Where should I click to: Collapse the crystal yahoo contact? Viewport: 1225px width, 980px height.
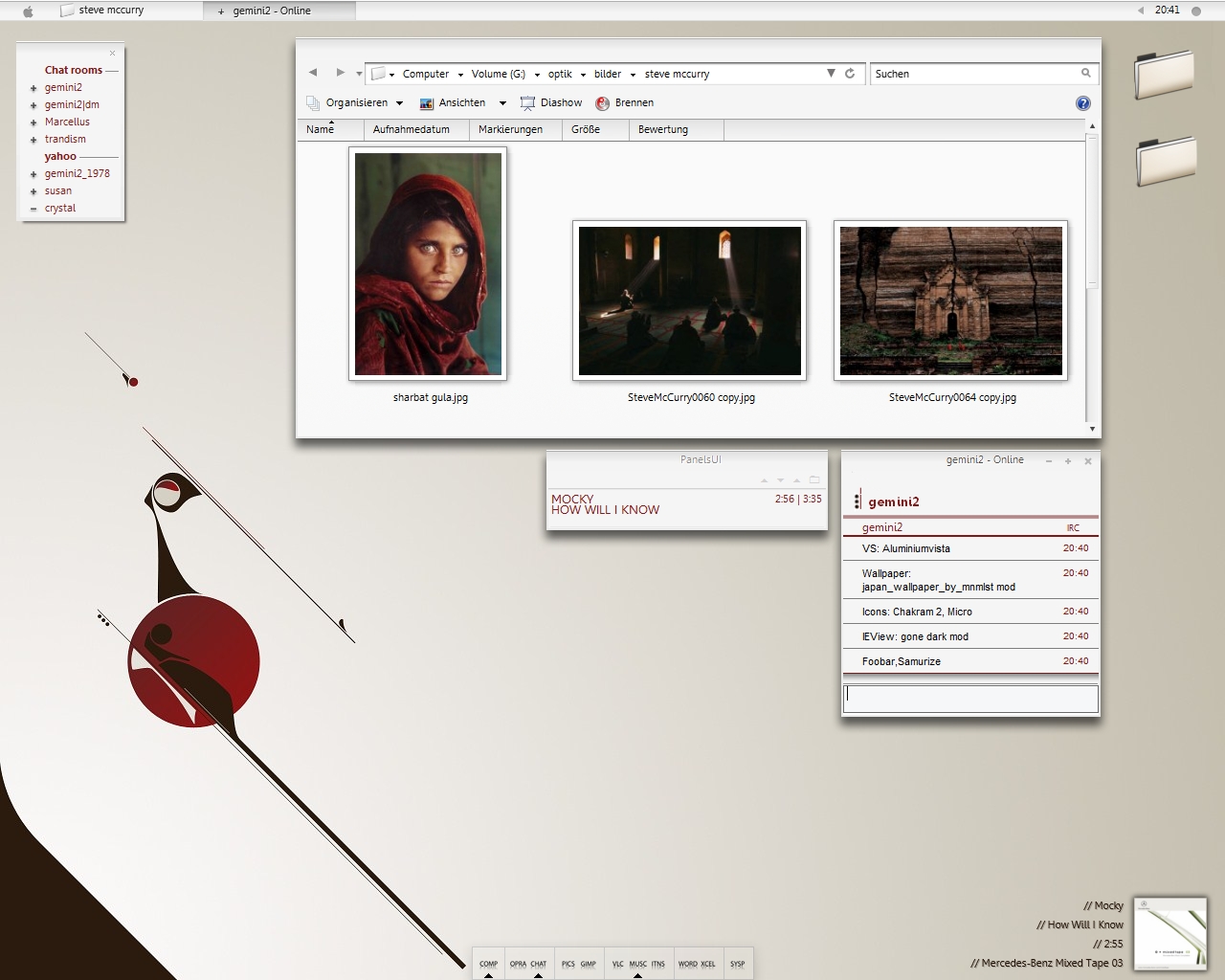33,209
